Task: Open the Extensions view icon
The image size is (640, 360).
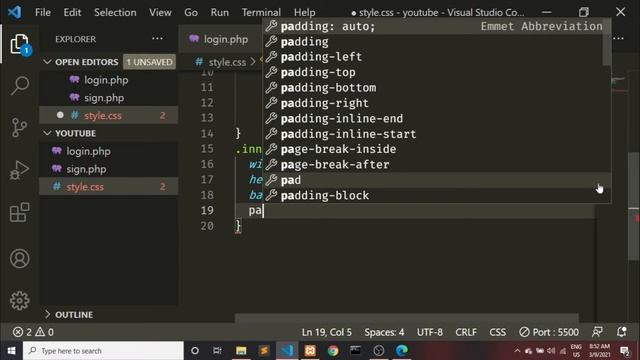Action: click(19, 212)
